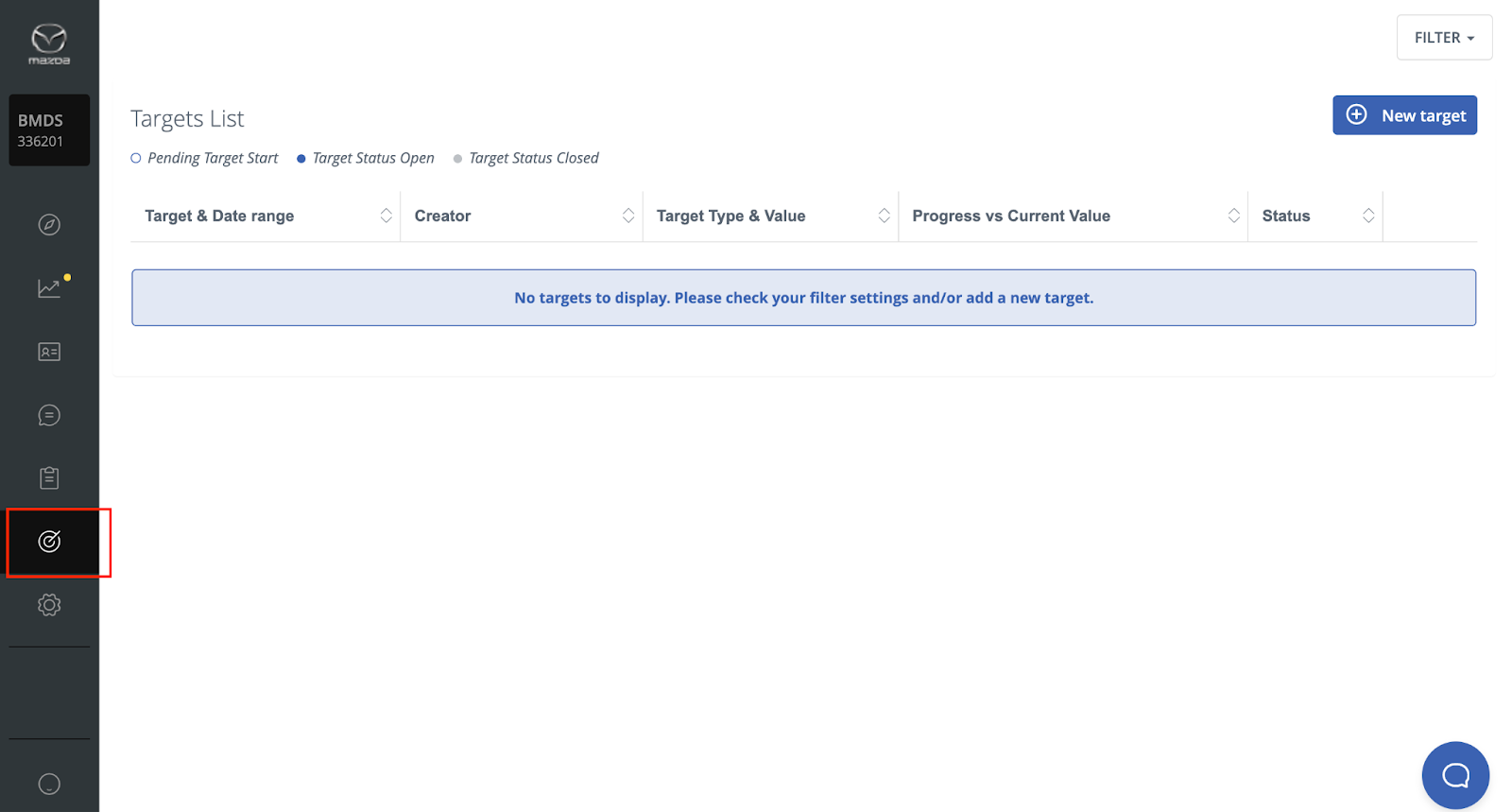1512x812 pixels.
Task: Open the clipboard tasks icon in sidebar
Action: [49, 478]
